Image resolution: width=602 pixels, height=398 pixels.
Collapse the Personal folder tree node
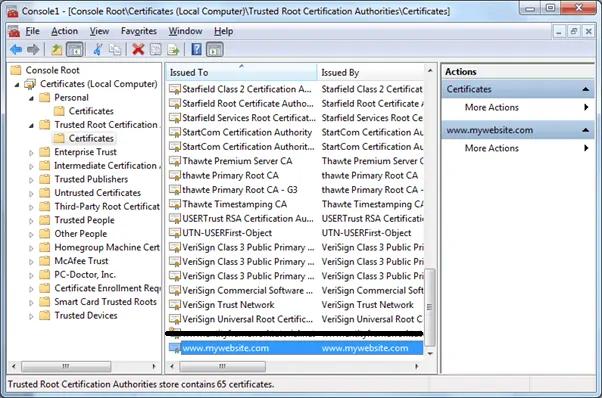click(x=31, y=98)
